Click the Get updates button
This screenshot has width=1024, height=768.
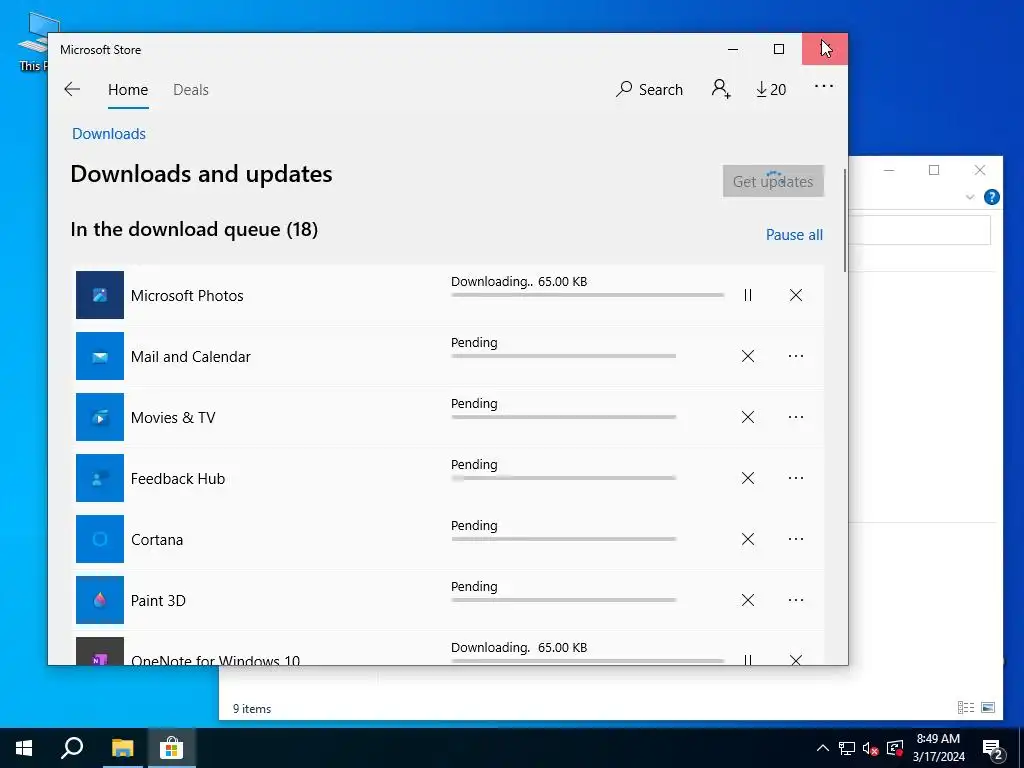[x=773, y=181]
